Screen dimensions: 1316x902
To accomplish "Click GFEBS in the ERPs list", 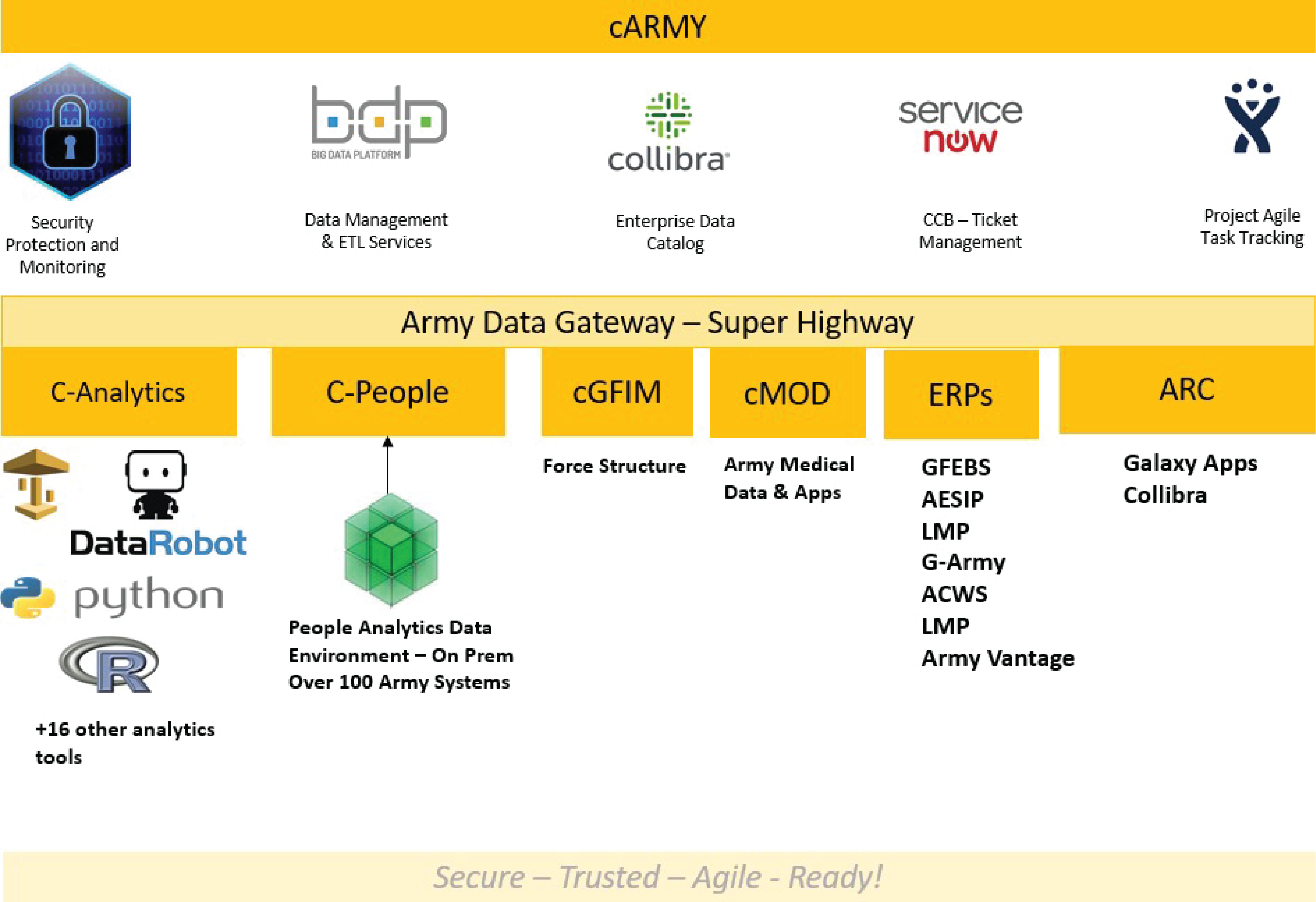I will pos(956,467).
